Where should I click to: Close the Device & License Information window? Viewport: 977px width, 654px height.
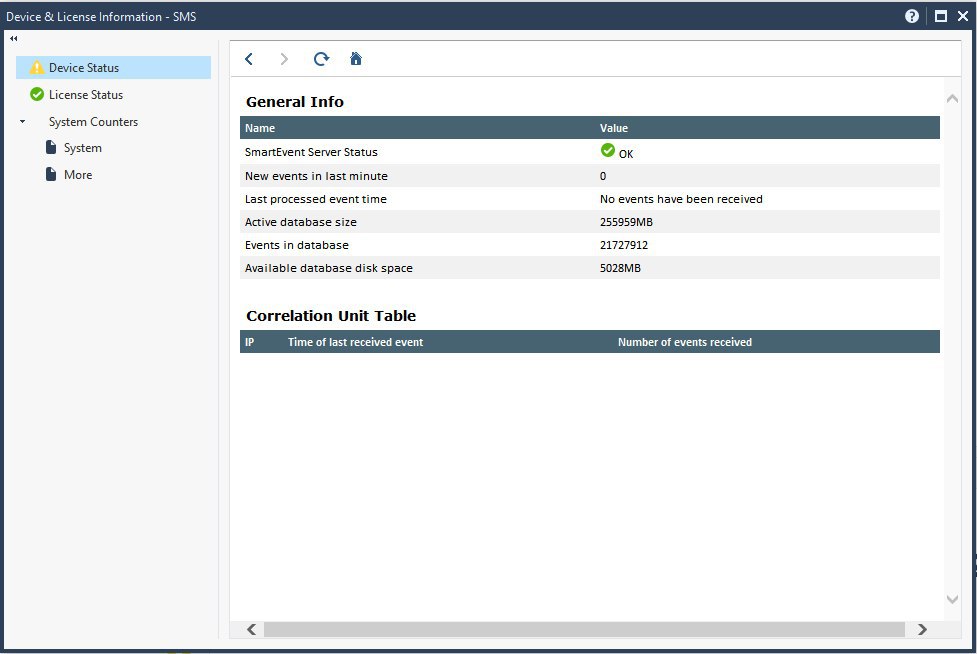click(x=963, y=16)
